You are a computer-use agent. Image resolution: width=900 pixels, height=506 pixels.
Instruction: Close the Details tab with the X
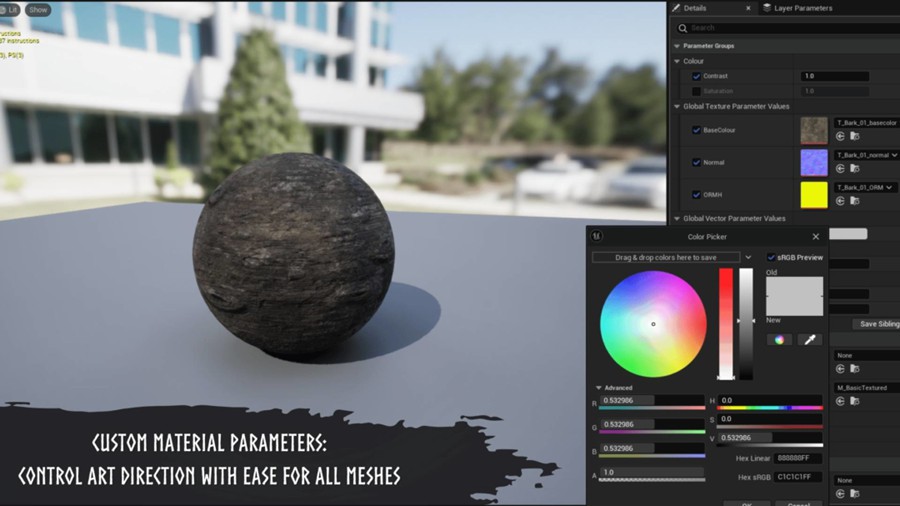[746, 8]
